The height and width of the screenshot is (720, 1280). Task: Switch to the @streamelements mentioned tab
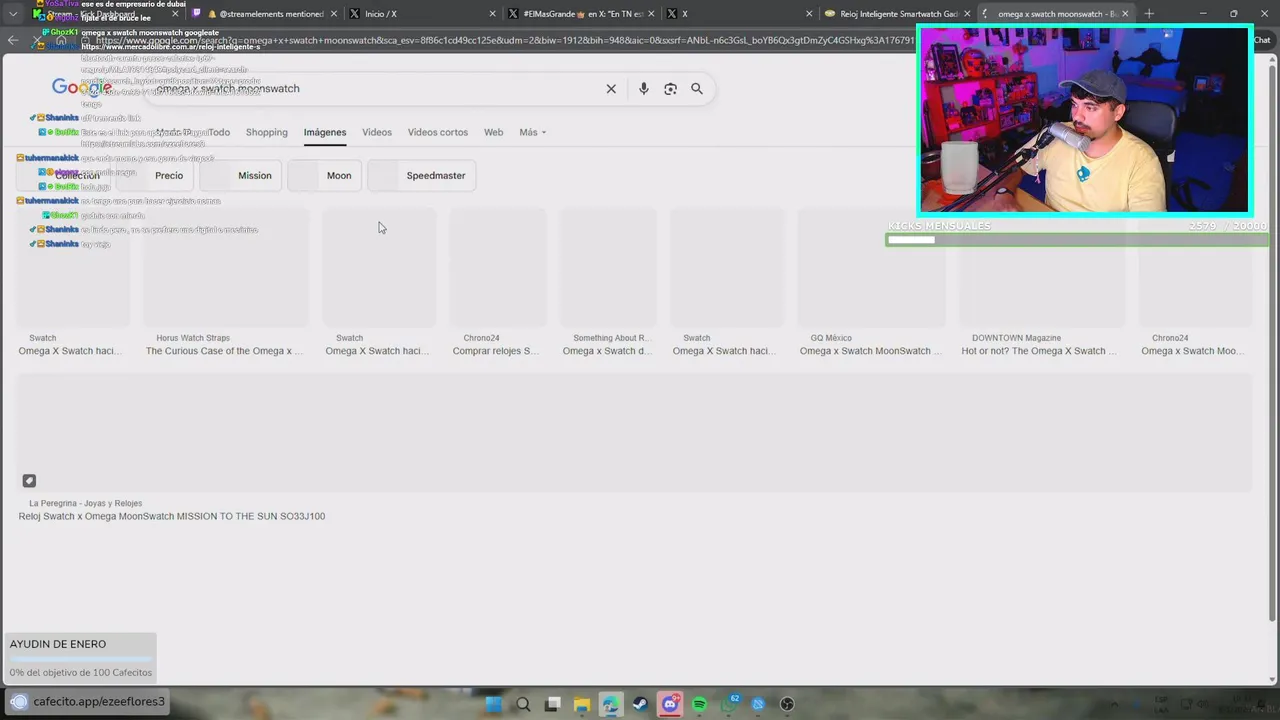[265, 14]
